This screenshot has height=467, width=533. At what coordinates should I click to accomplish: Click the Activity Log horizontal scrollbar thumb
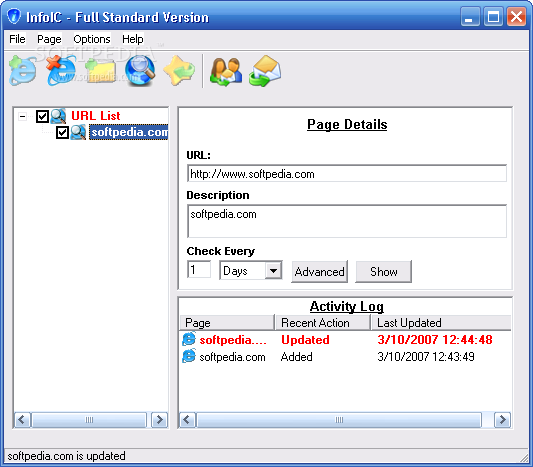339,420
